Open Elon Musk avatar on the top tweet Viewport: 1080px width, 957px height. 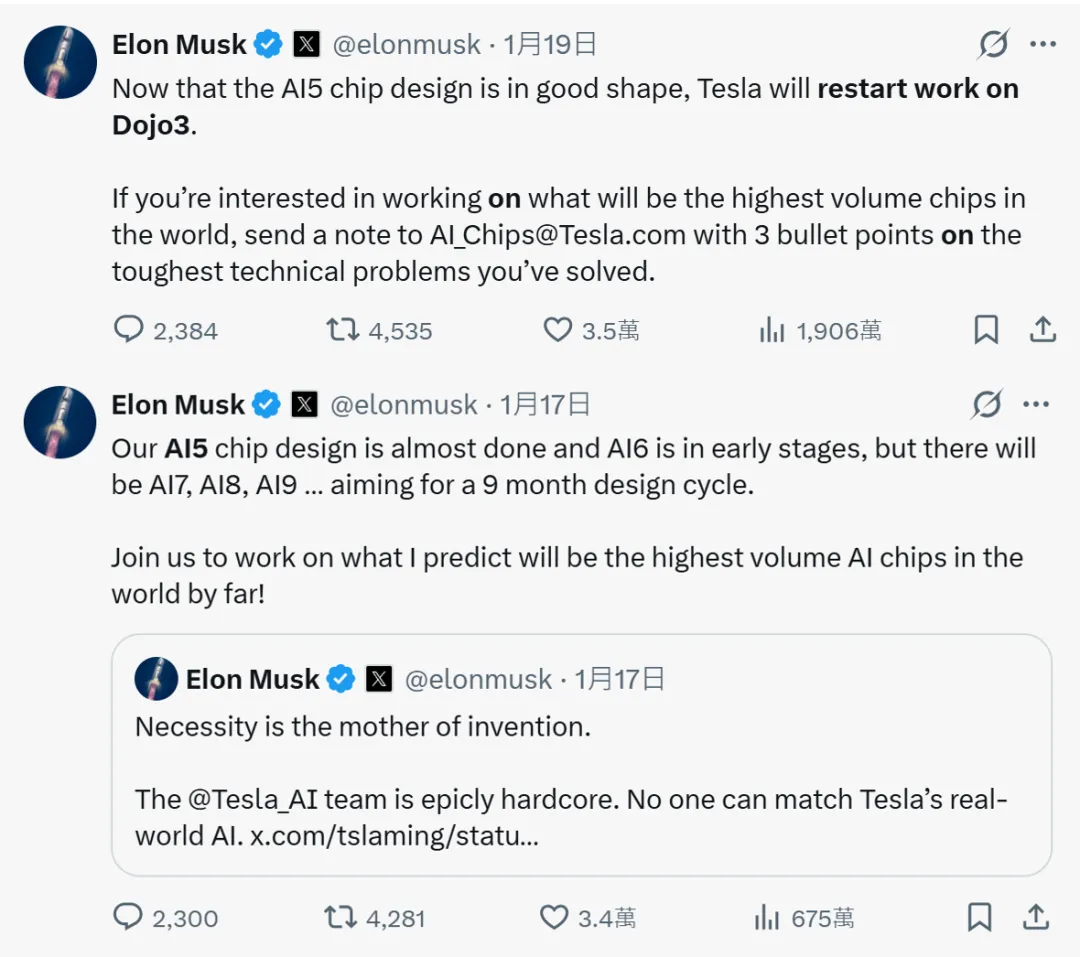(60, 62)
